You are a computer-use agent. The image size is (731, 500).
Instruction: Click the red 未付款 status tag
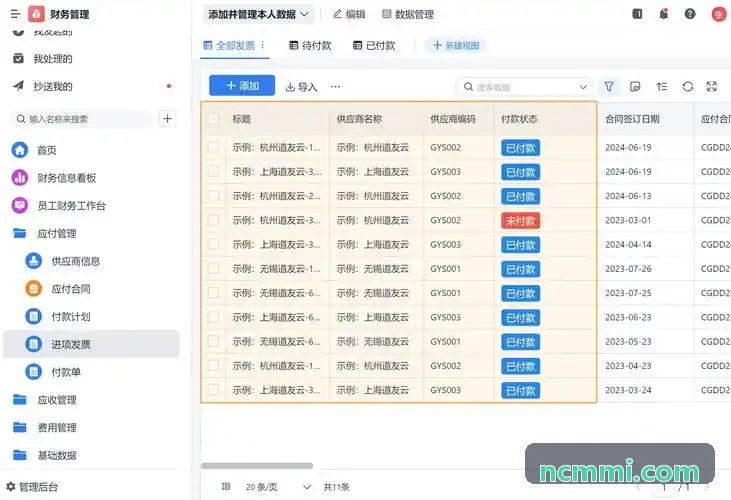point(521,220)
